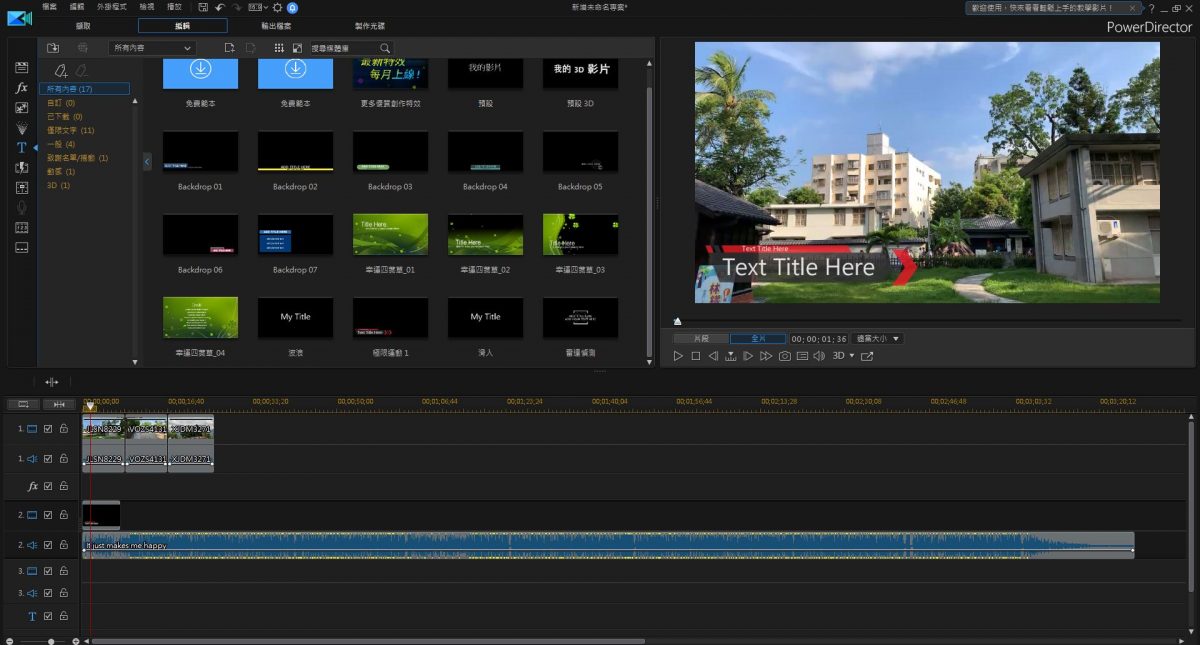Open the Title Room in the sidebar
This screenshot has height=645, width=1200.
coord(22,147)
